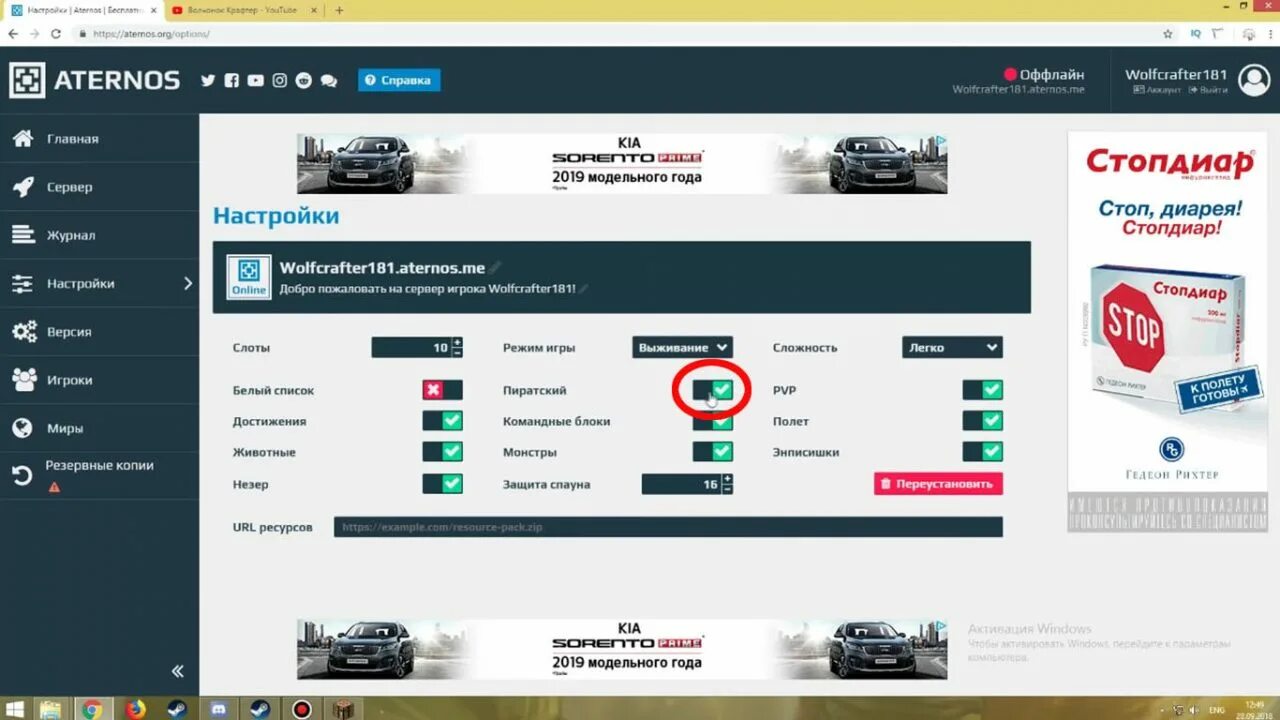The height and width of the screenshot is (720, 1280).
Task: Open Журнал in the sidebar
Action: [x=99, y=235]
